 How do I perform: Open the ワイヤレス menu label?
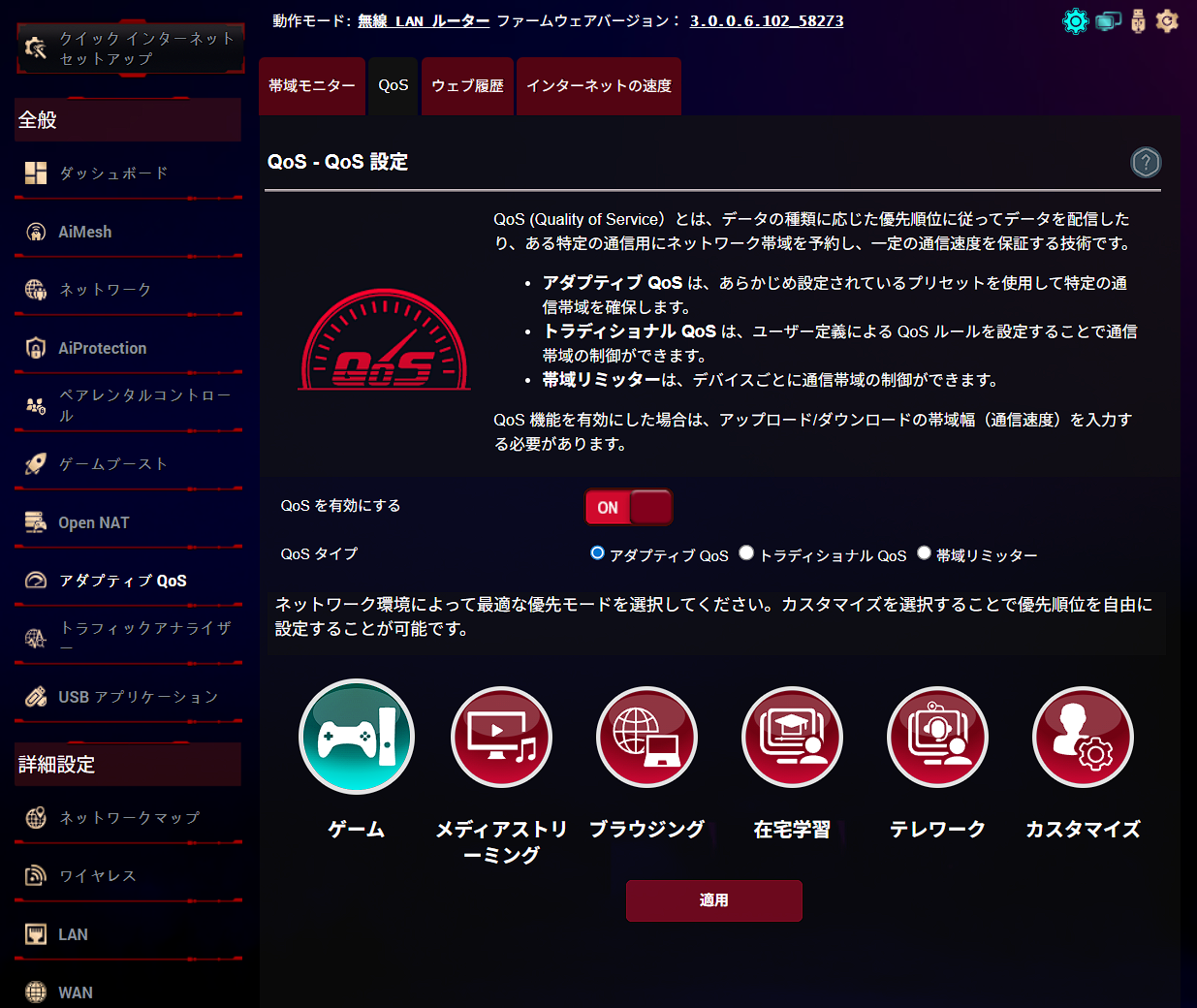97,876
